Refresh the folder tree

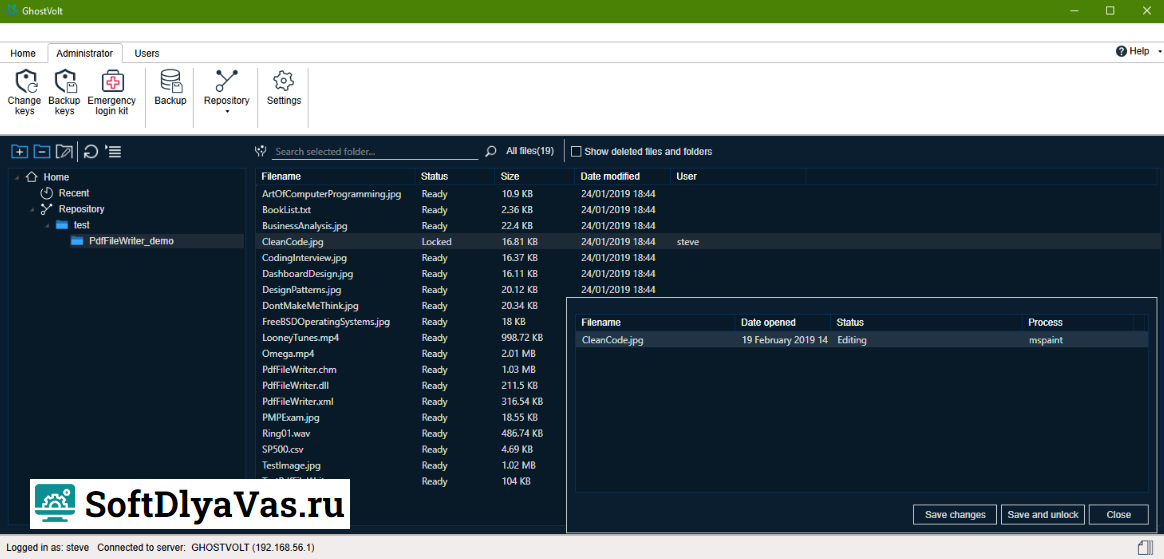(91, 151)
